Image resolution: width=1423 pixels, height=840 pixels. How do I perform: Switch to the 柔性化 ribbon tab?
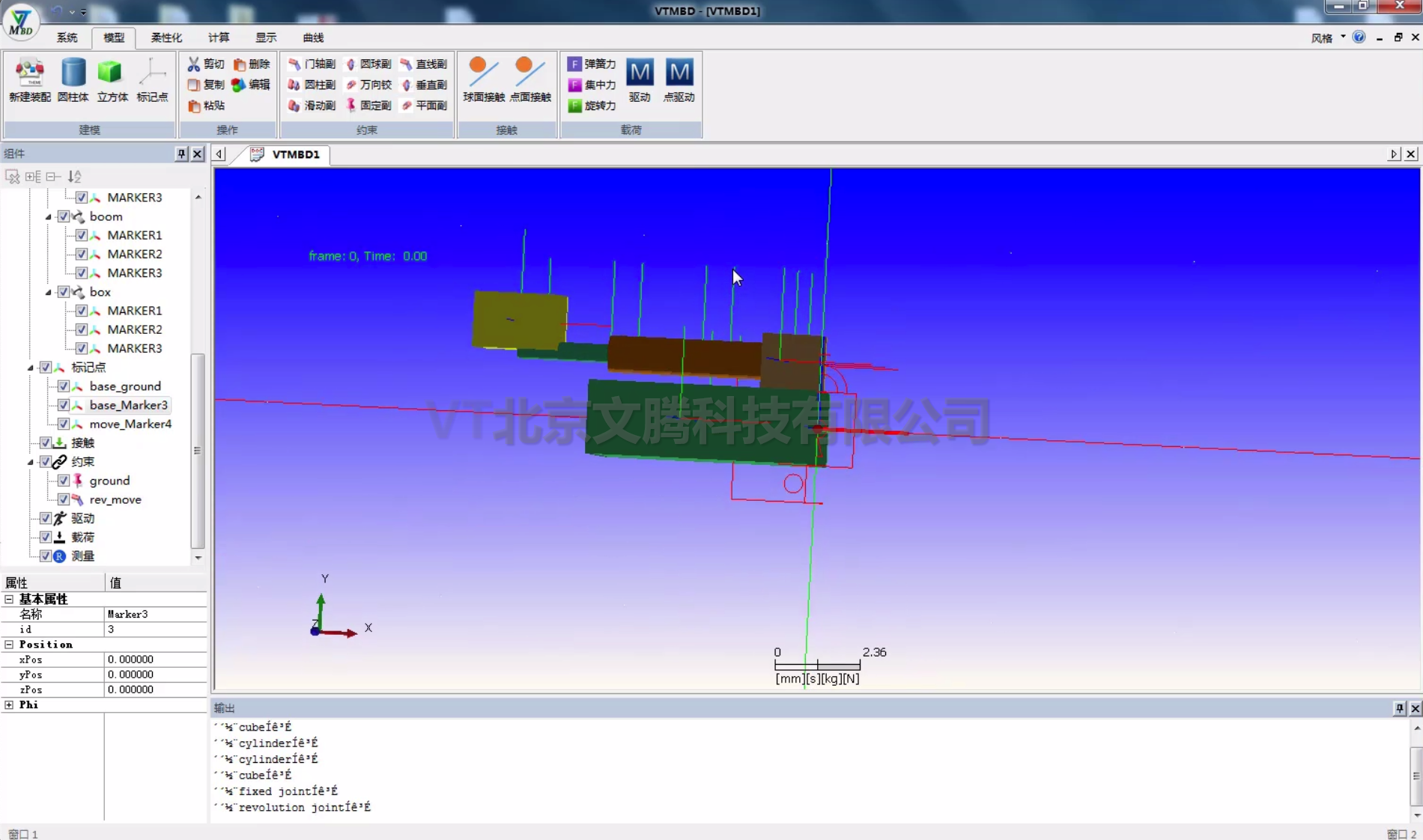(166, 37)
